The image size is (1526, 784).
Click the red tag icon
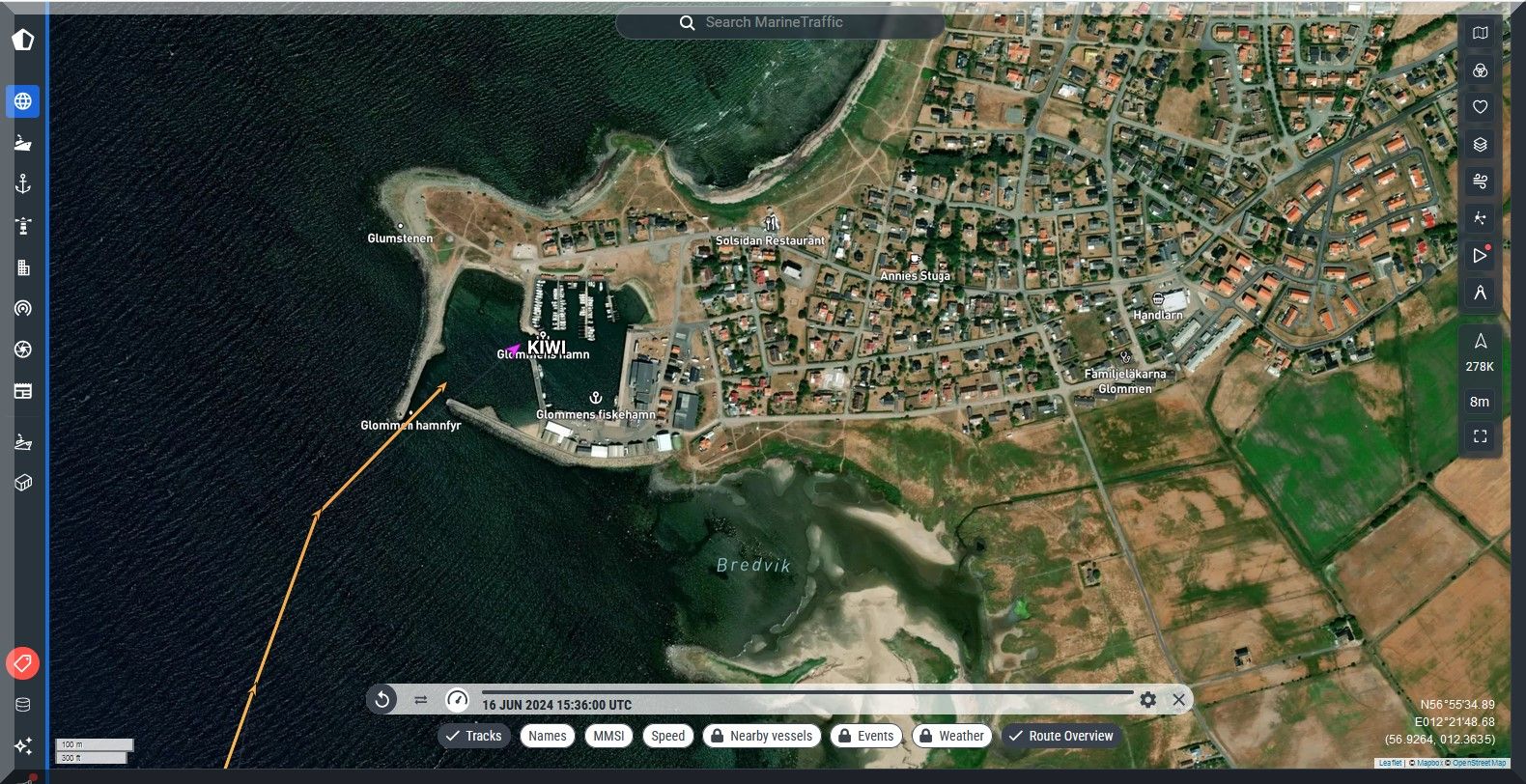[23, 663]
